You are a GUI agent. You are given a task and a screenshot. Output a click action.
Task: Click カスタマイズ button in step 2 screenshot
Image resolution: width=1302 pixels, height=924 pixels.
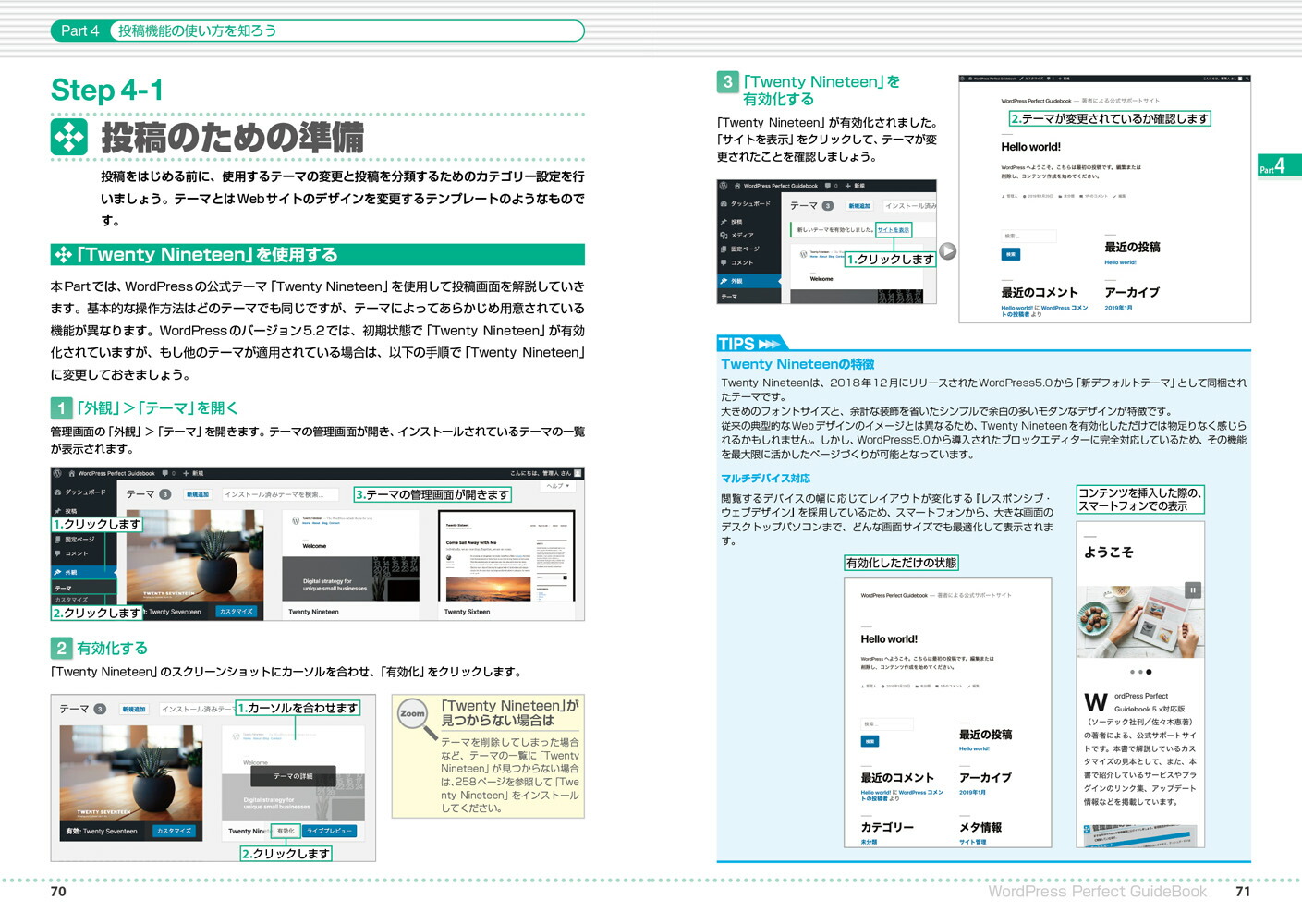[174, 831]
